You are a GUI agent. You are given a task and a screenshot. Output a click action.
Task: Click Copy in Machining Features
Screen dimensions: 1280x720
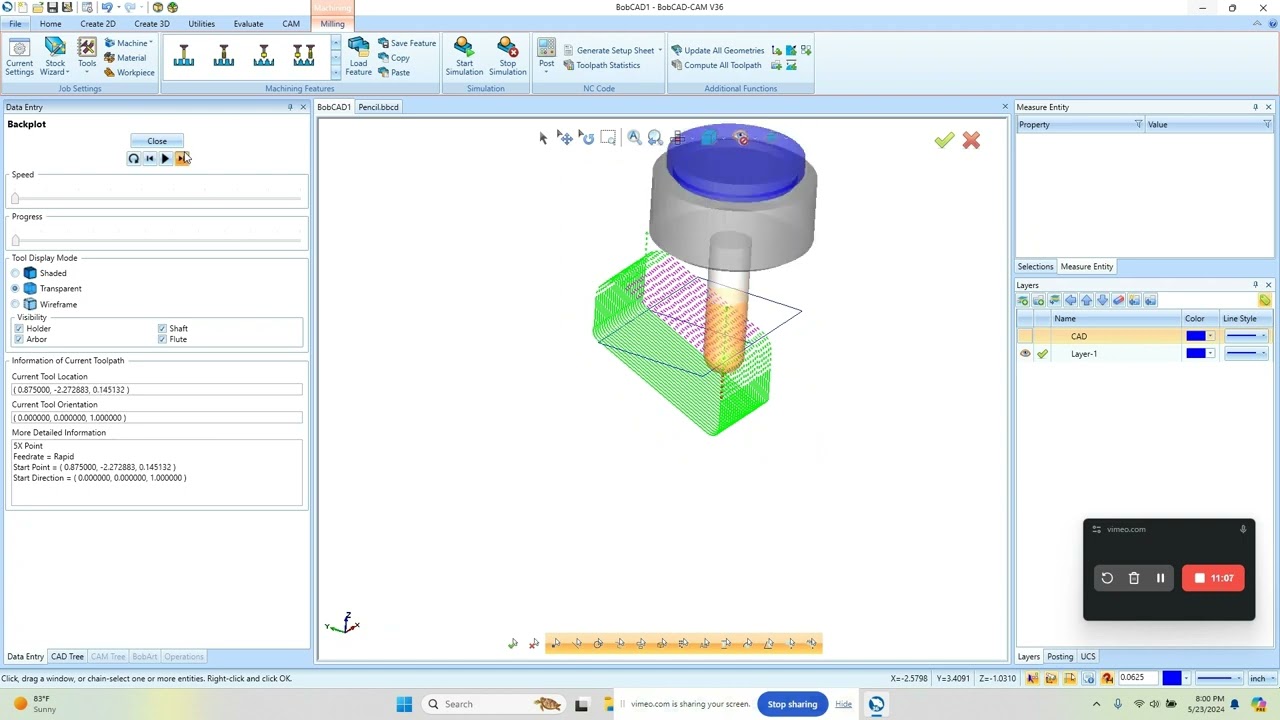394,58
